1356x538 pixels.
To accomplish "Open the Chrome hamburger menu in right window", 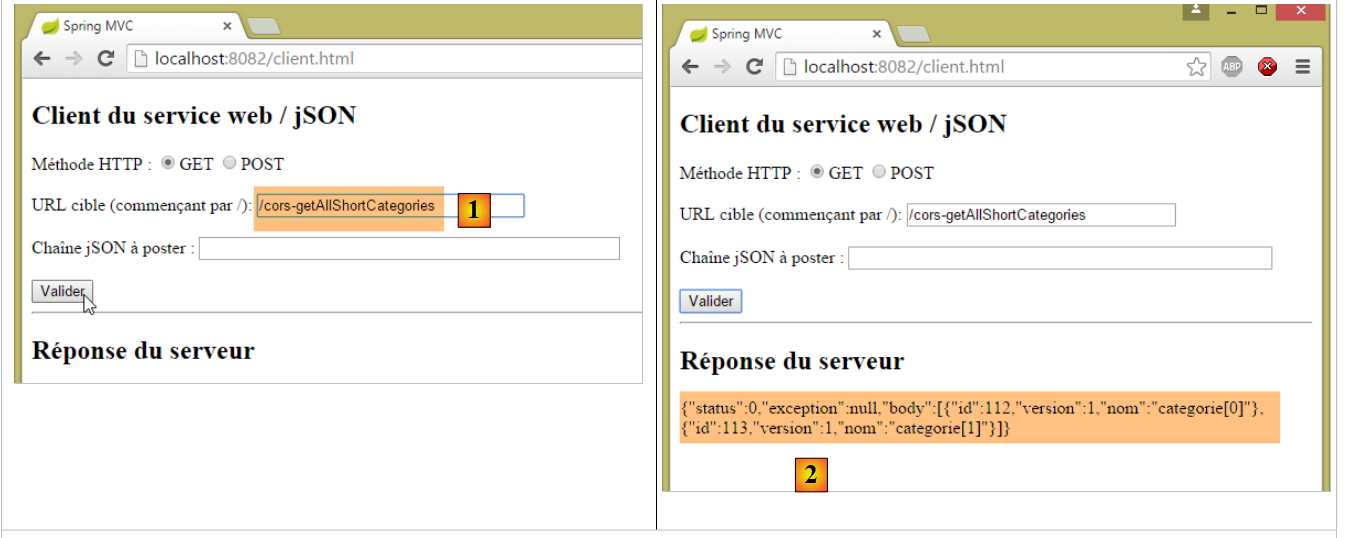I will [1303, 67].
